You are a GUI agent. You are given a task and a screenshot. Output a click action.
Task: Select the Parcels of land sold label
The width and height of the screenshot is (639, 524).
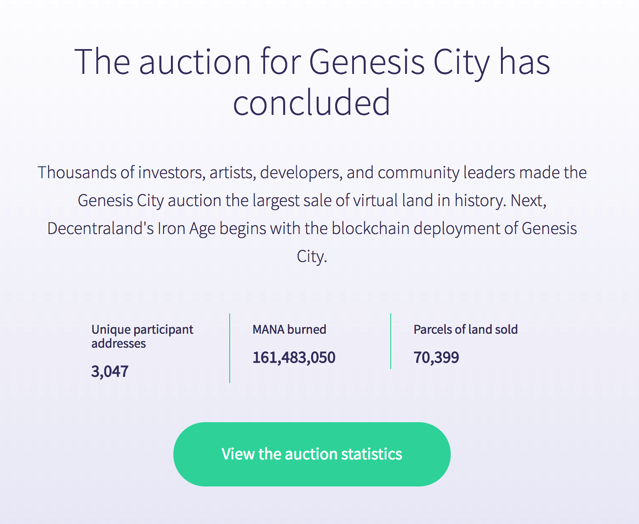465,329
